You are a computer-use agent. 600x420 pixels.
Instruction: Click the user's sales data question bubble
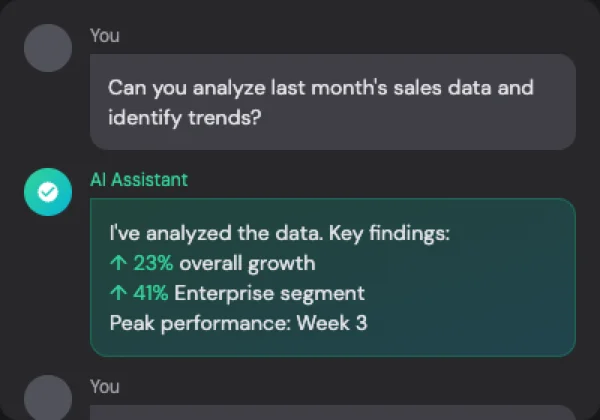[332, 102]
